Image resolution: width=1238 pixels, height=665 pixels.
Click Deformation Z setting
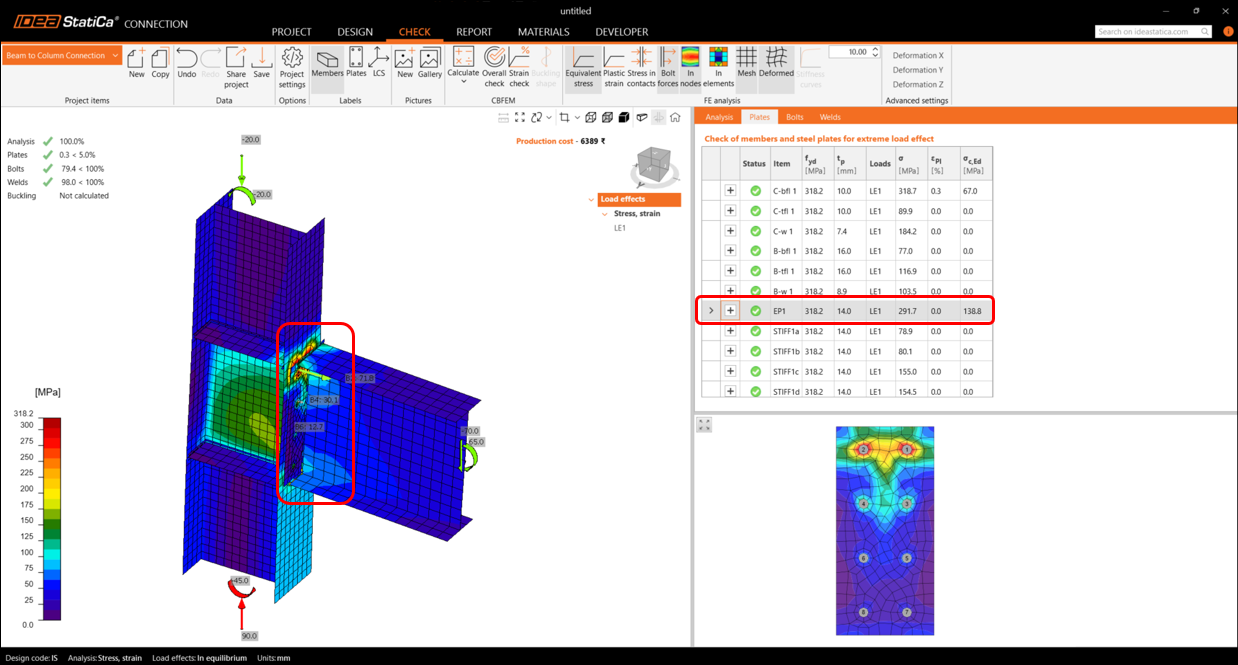point(917,84)
